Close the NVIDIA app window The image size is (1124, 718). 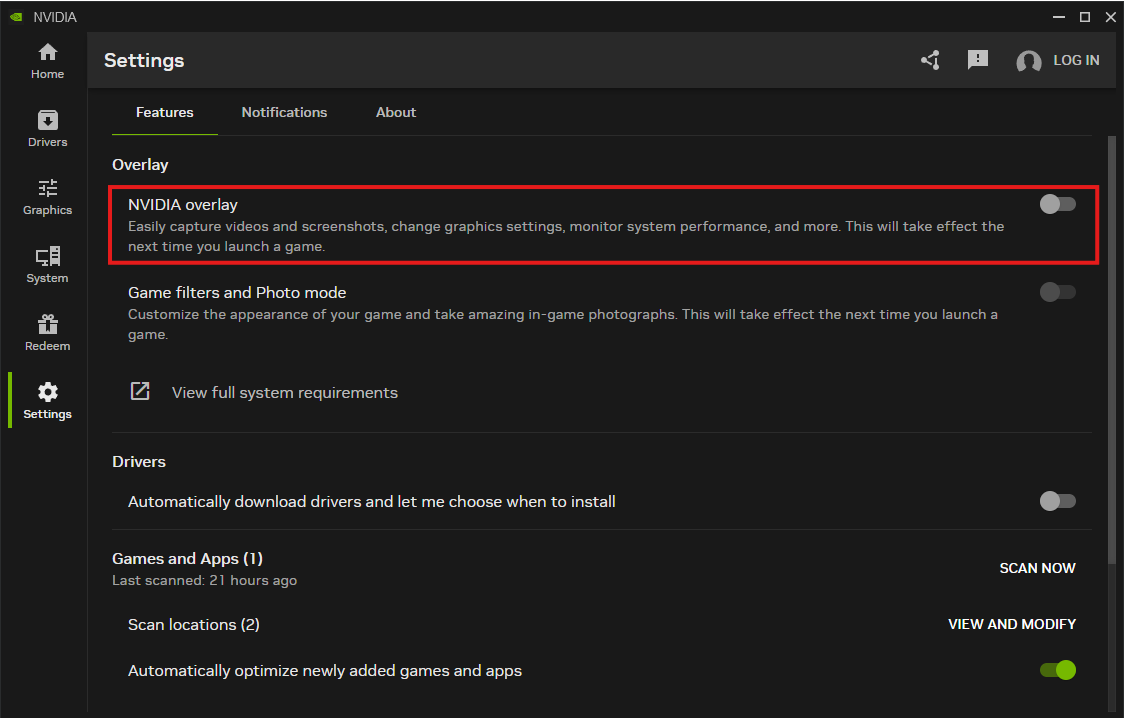point(1110,16)
